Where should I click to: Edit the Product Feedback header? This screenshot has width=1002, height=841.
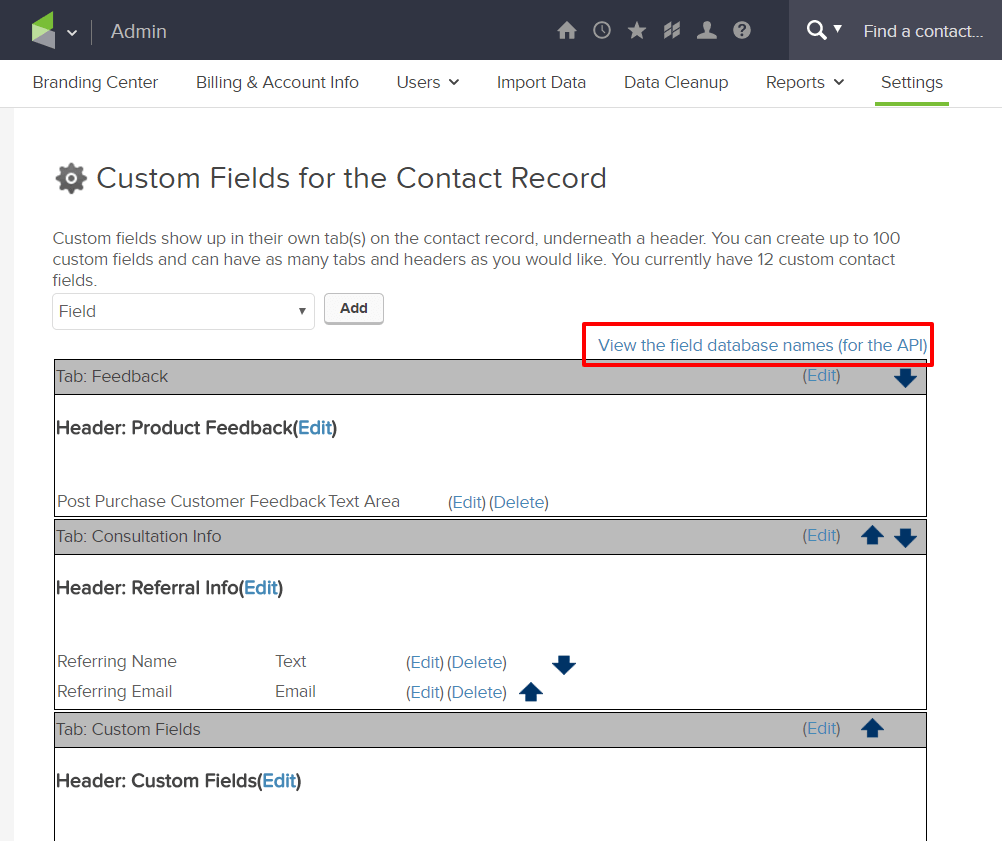point(315,428)
